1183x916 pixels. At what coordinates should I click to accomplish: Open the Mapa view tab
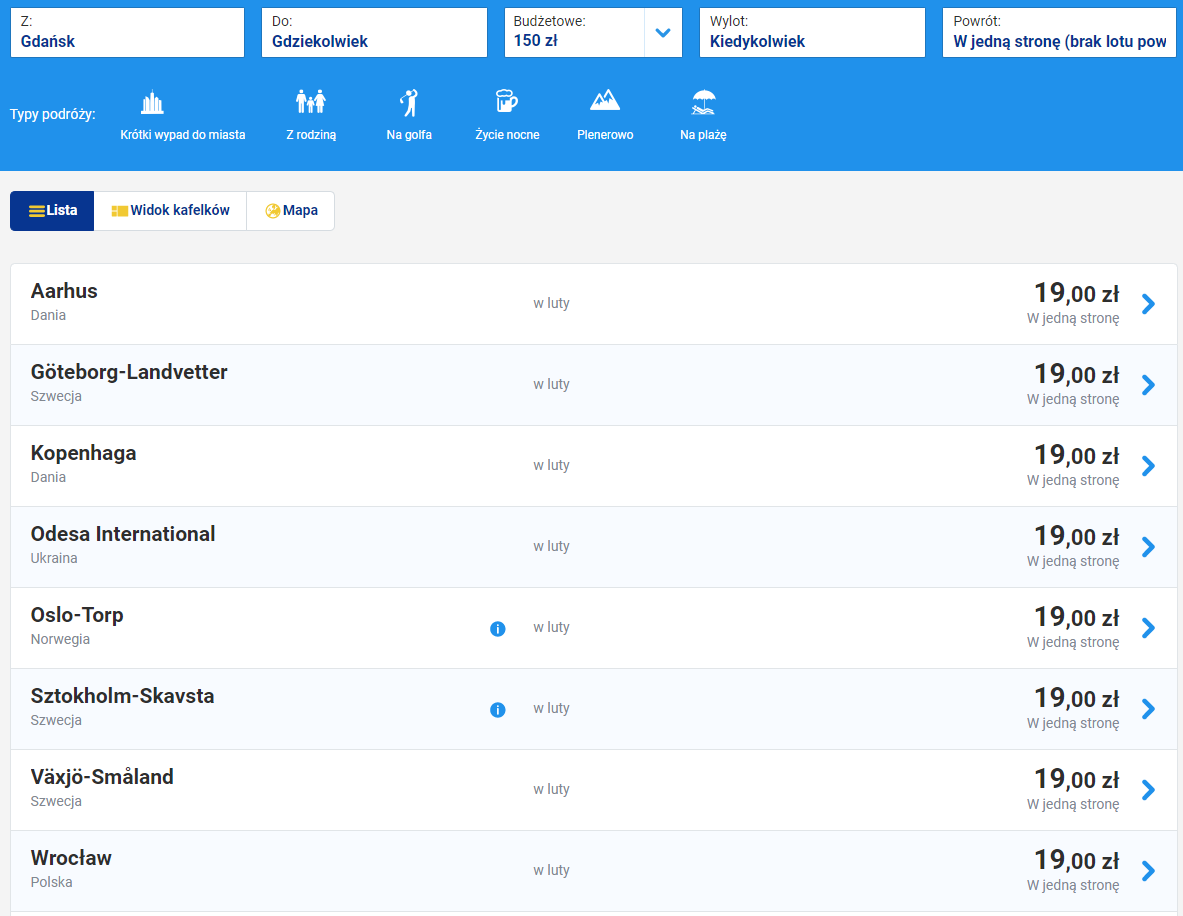291,211
